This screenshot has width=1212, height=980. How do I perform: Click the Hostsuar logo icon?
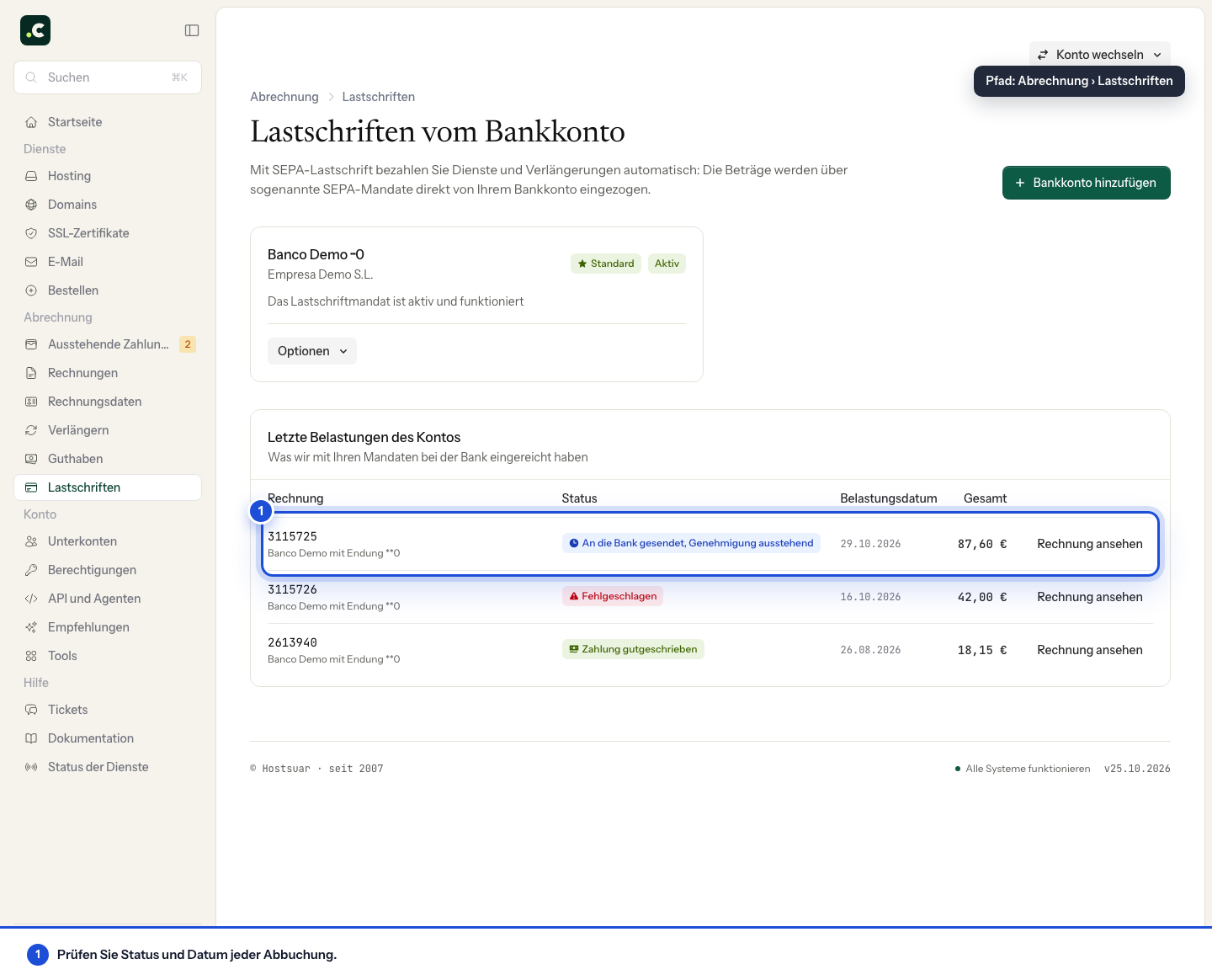(35, 30)
